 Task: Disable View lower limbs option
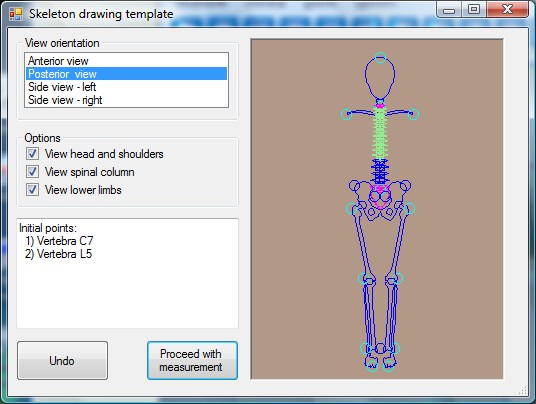32,189
